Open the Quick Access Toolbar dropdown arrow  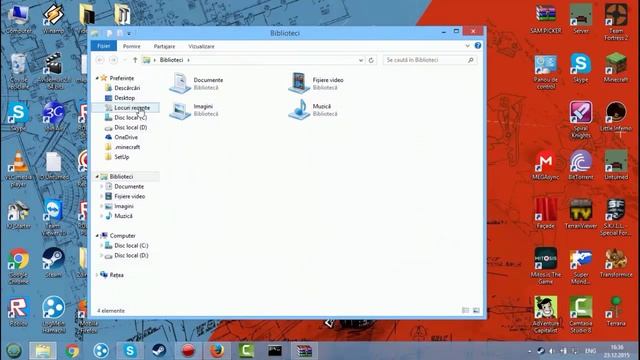click(129, 33)
